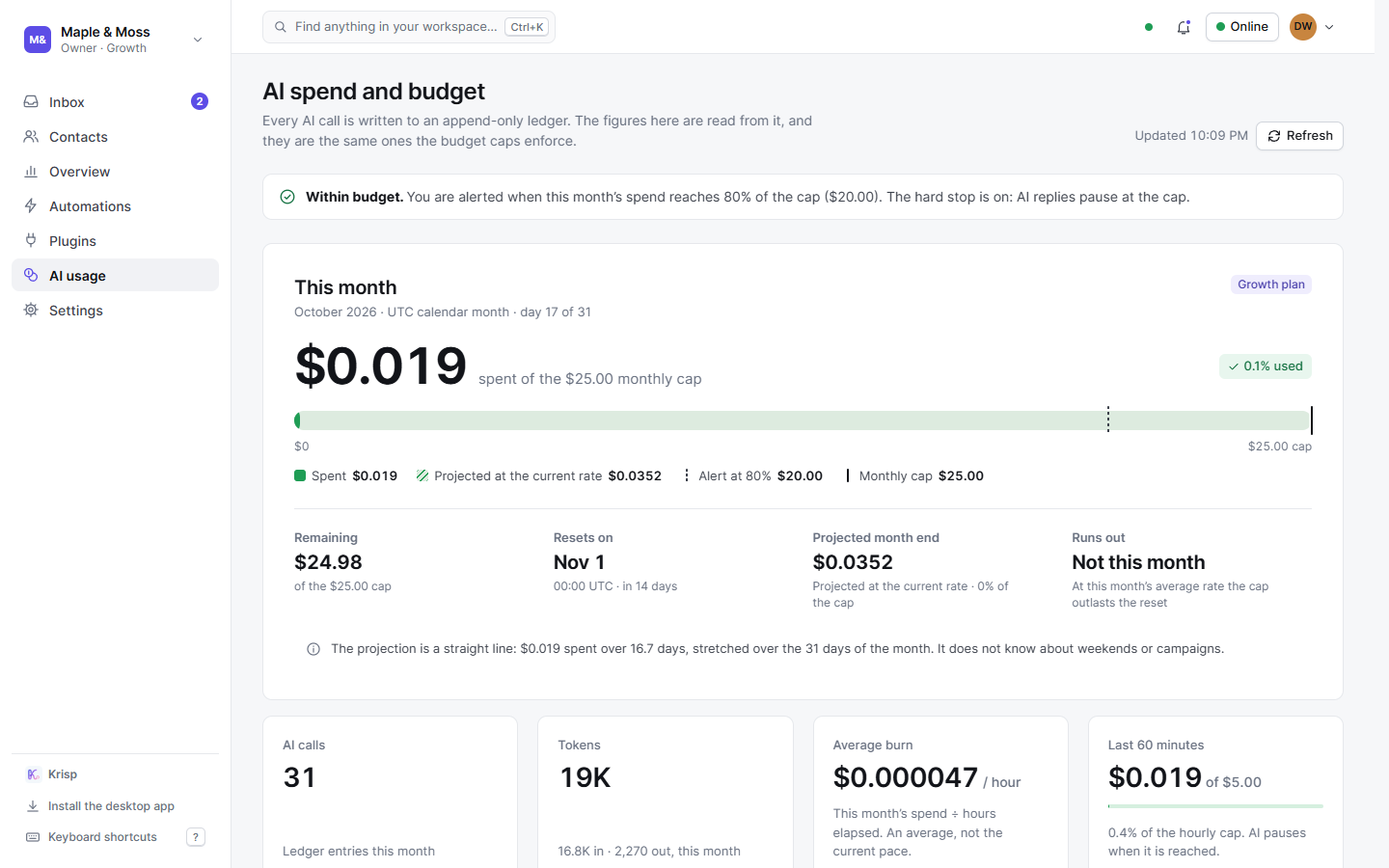This screenshot has width=1389, height=868.
Task: Click the info icon beside projection note
Action: click(313, 649)
